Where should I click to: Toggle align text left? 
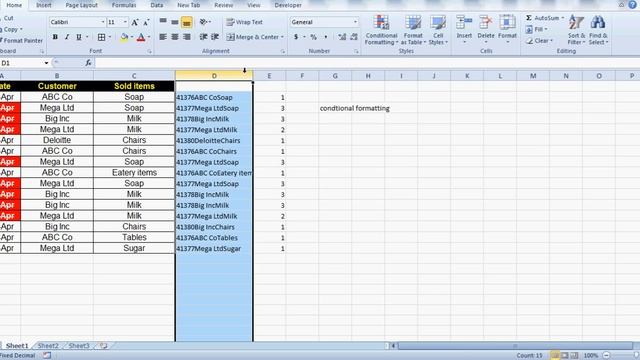pos(163,37)
